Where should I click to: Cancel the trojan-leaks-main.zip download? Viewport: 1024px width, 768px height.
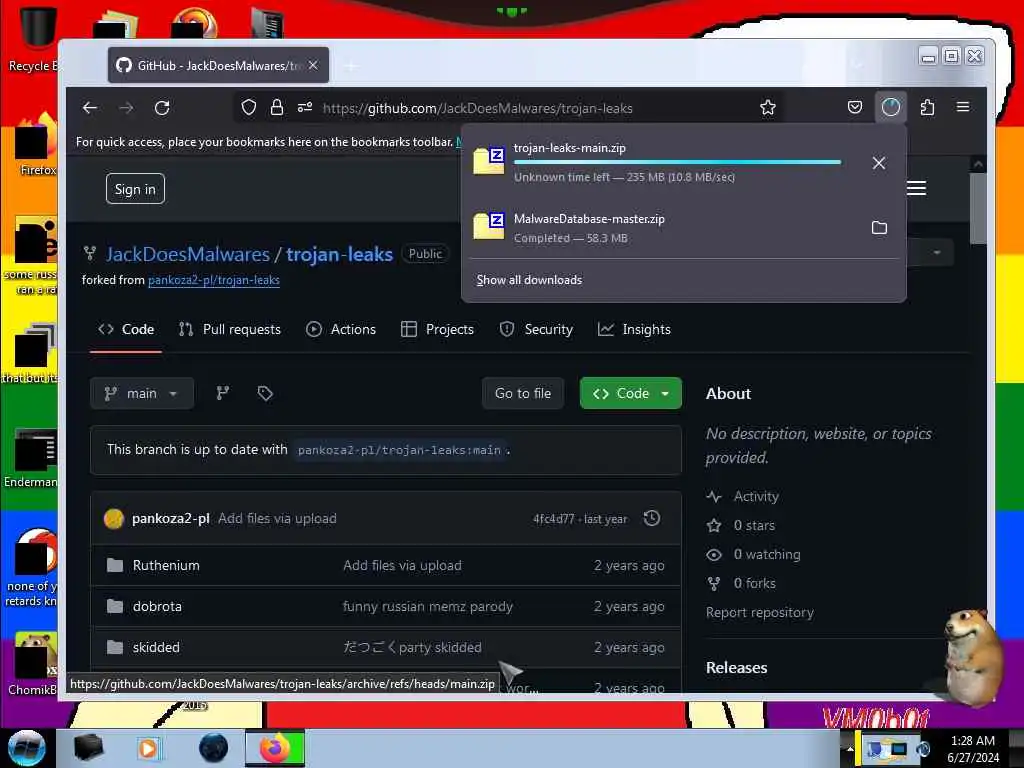879,163
